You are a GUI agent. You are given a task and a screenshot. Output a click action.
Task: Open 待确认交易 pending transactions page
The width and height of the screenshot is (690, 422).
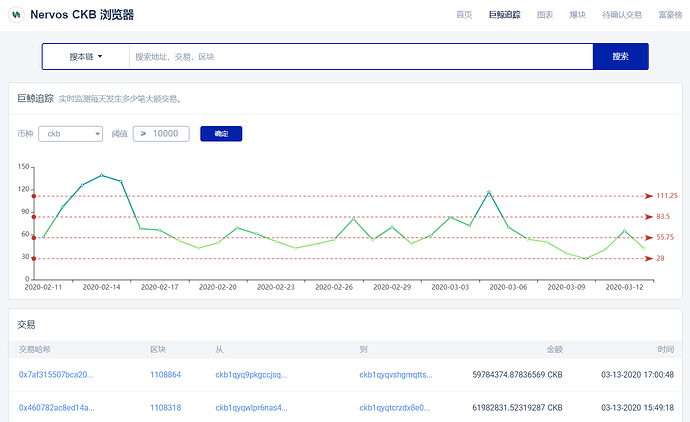pyautogui.click(x=622, y=15)
